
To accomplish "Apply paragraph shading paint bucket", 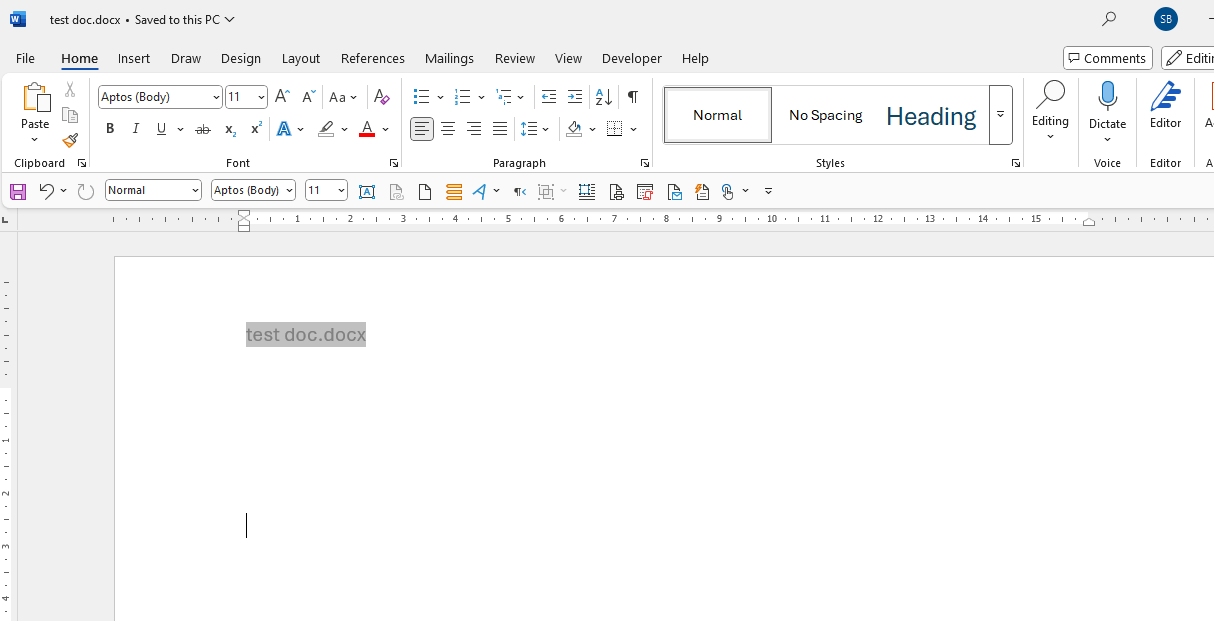I will click(x=574, y=129).
